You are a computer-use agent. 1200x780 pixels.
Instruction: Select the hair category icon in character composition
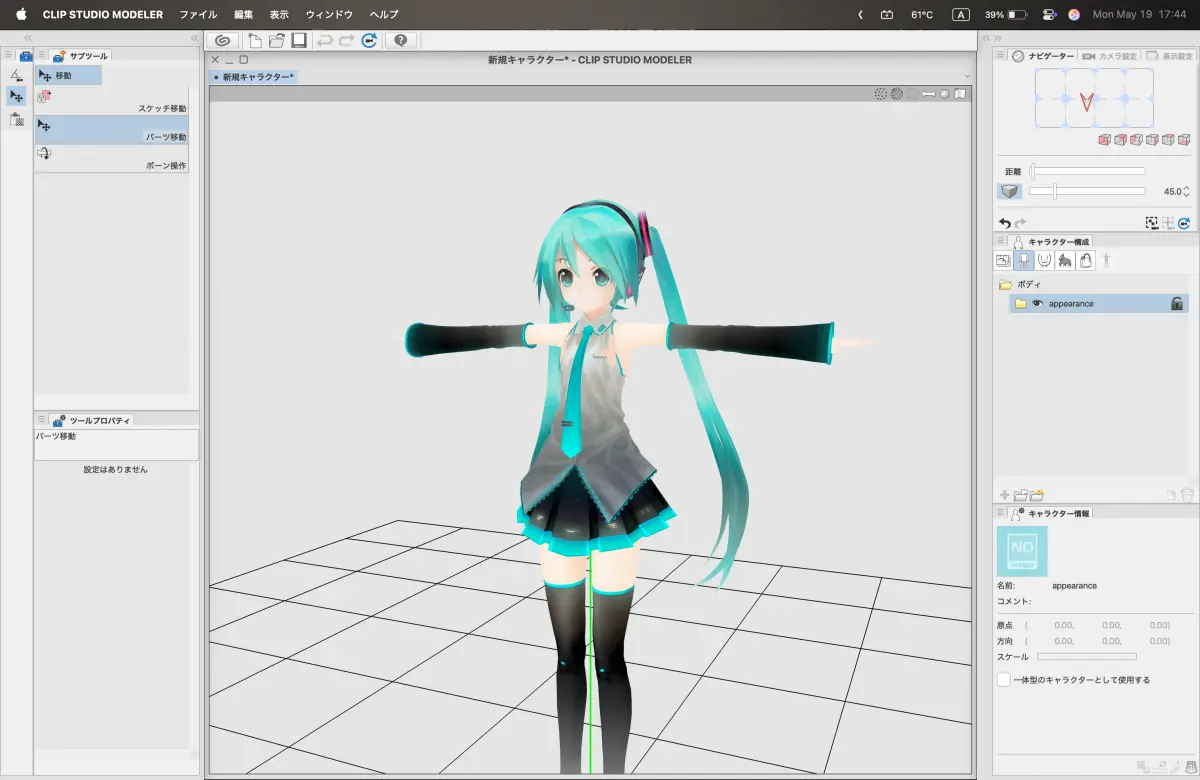click(1065, 260)
